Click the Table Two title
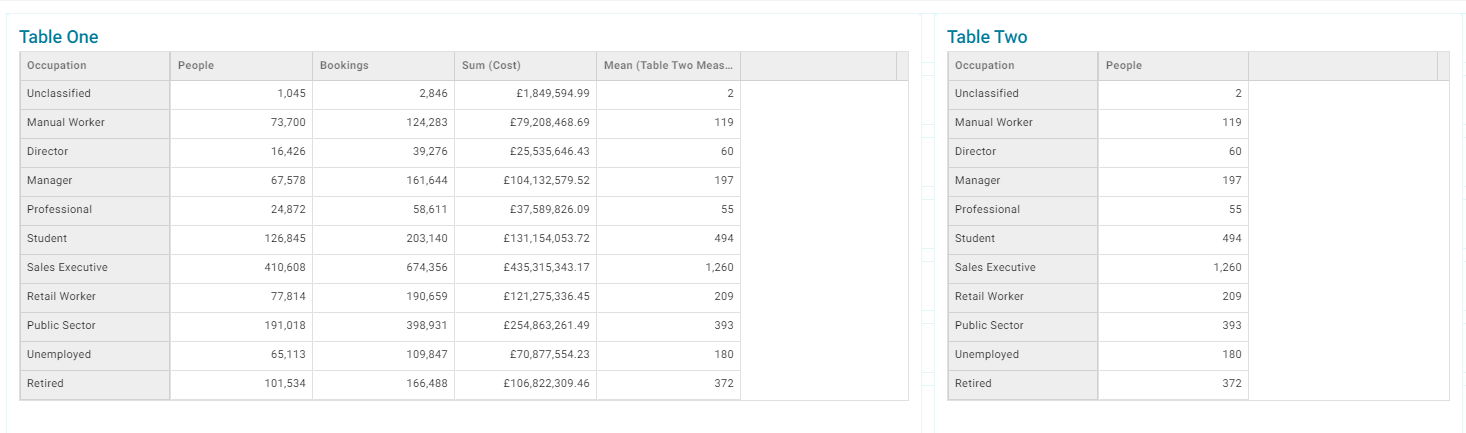This screenshot has width=1466, height=433. (x=987, y=37)
